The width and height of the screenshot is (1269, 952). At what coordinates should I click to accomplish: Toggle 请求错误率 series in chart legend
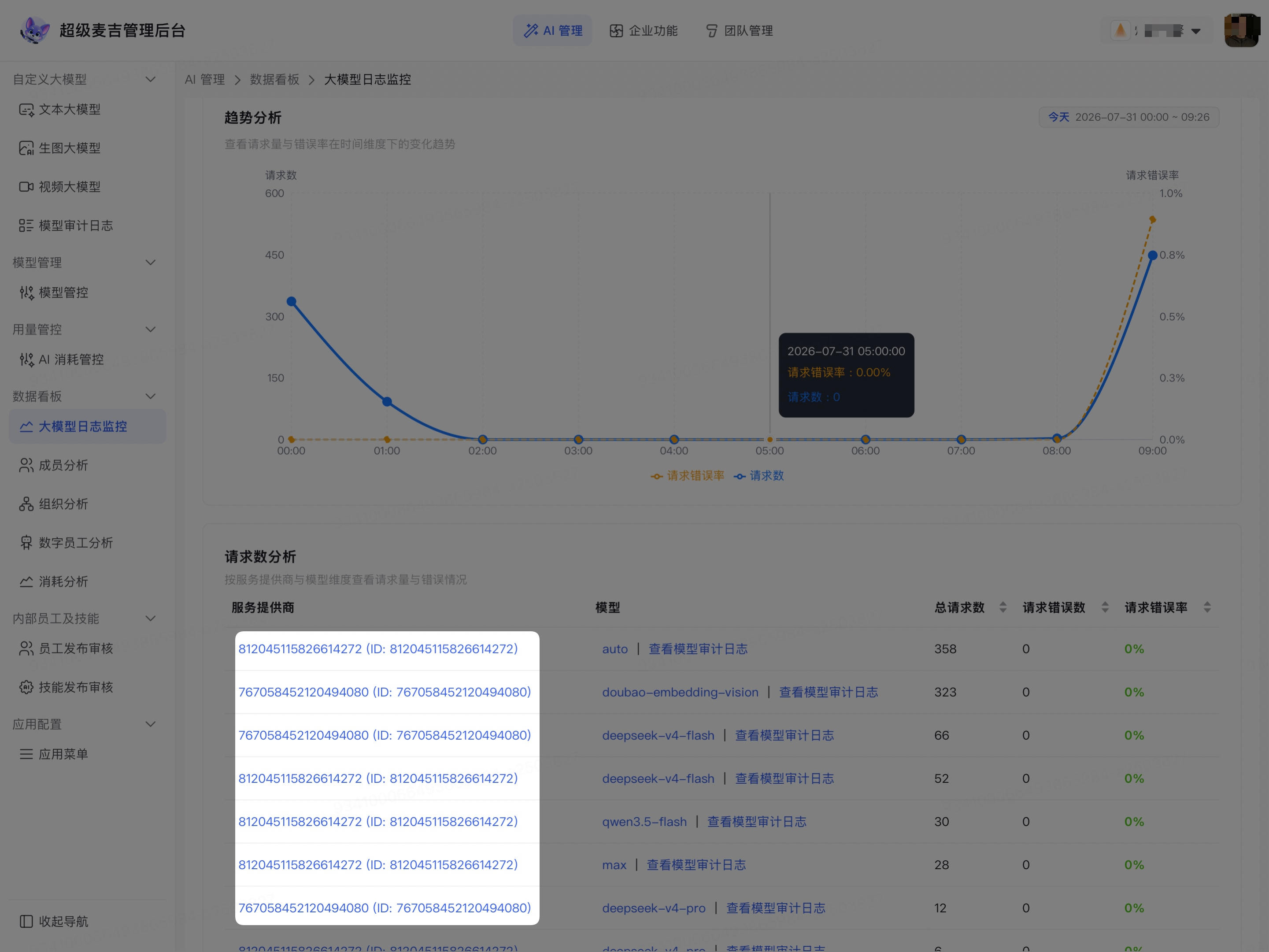tap(687, 476)
